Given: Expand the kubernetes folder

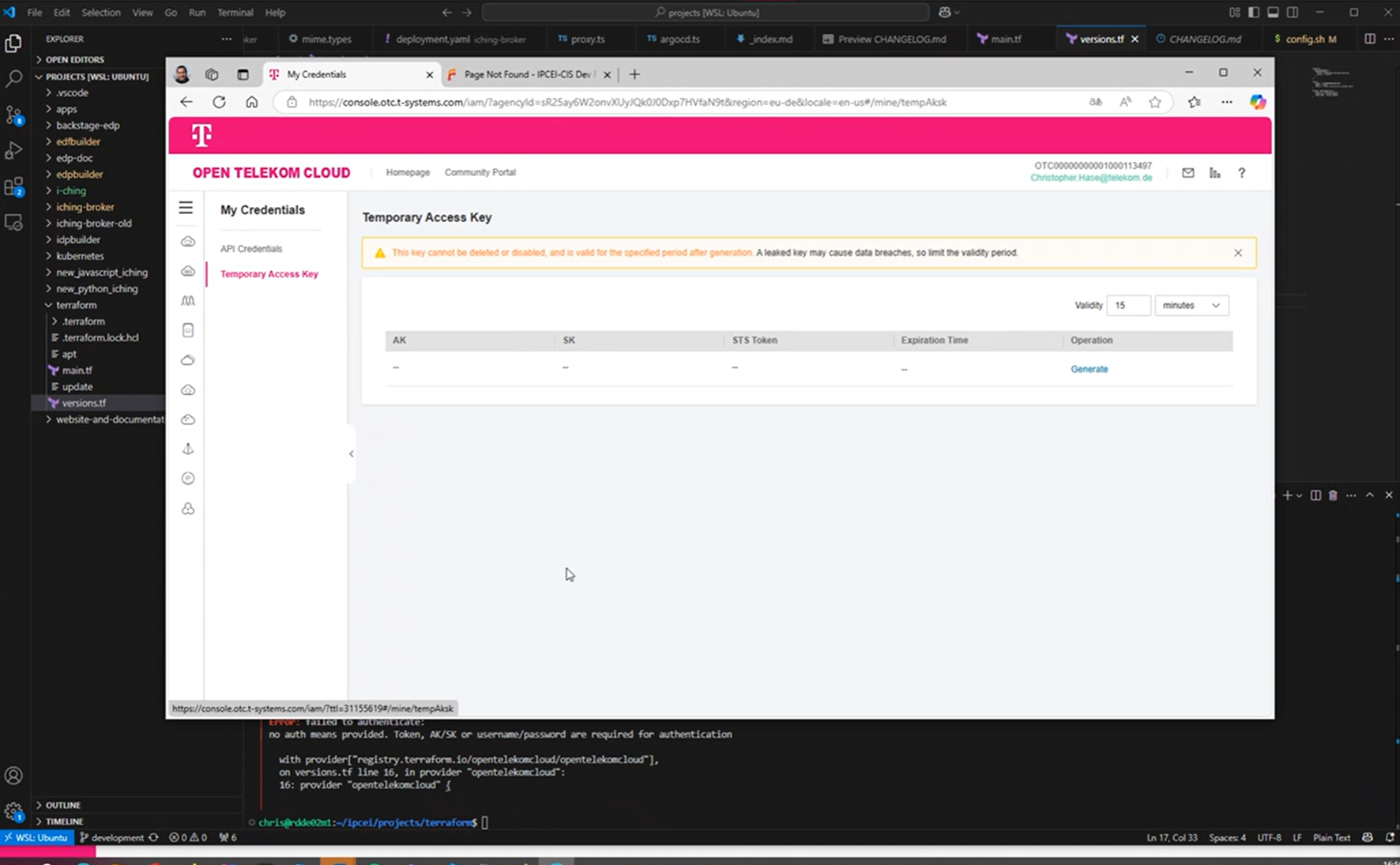Looking at the screenshot, I should [x=79, y=256].
